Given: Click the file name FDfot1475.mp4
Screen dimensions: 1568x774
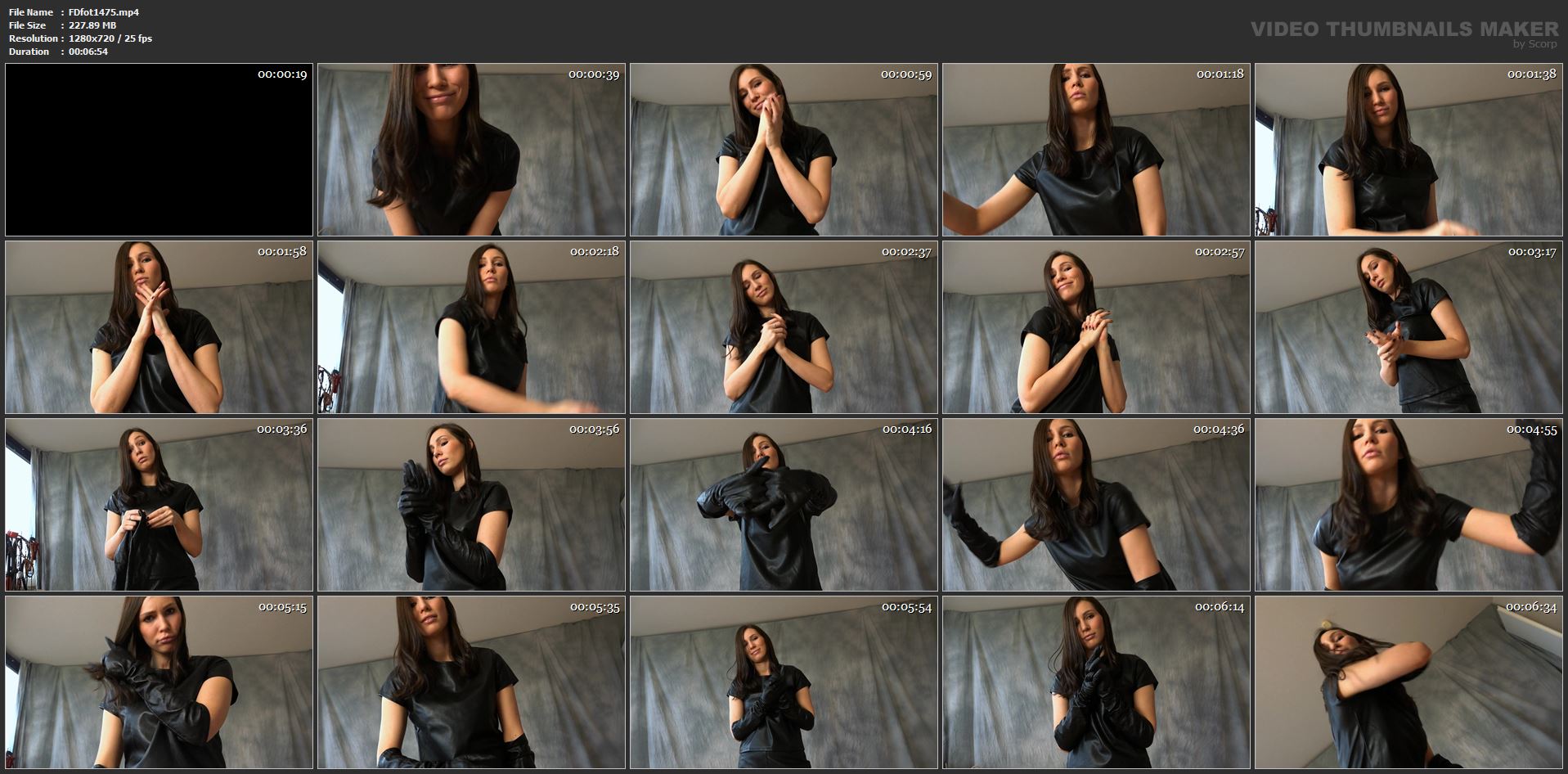Looking at the screenshot, I should click(x=104, y=12).
